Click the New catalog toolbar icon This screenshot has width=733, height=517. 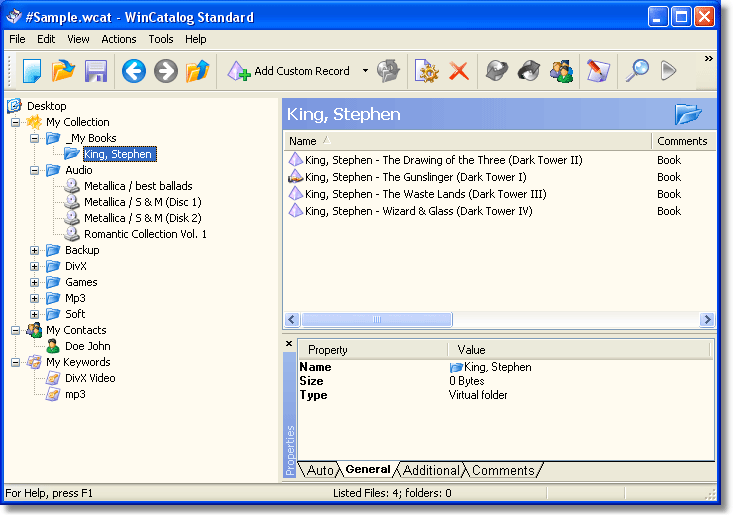point(32,71)
